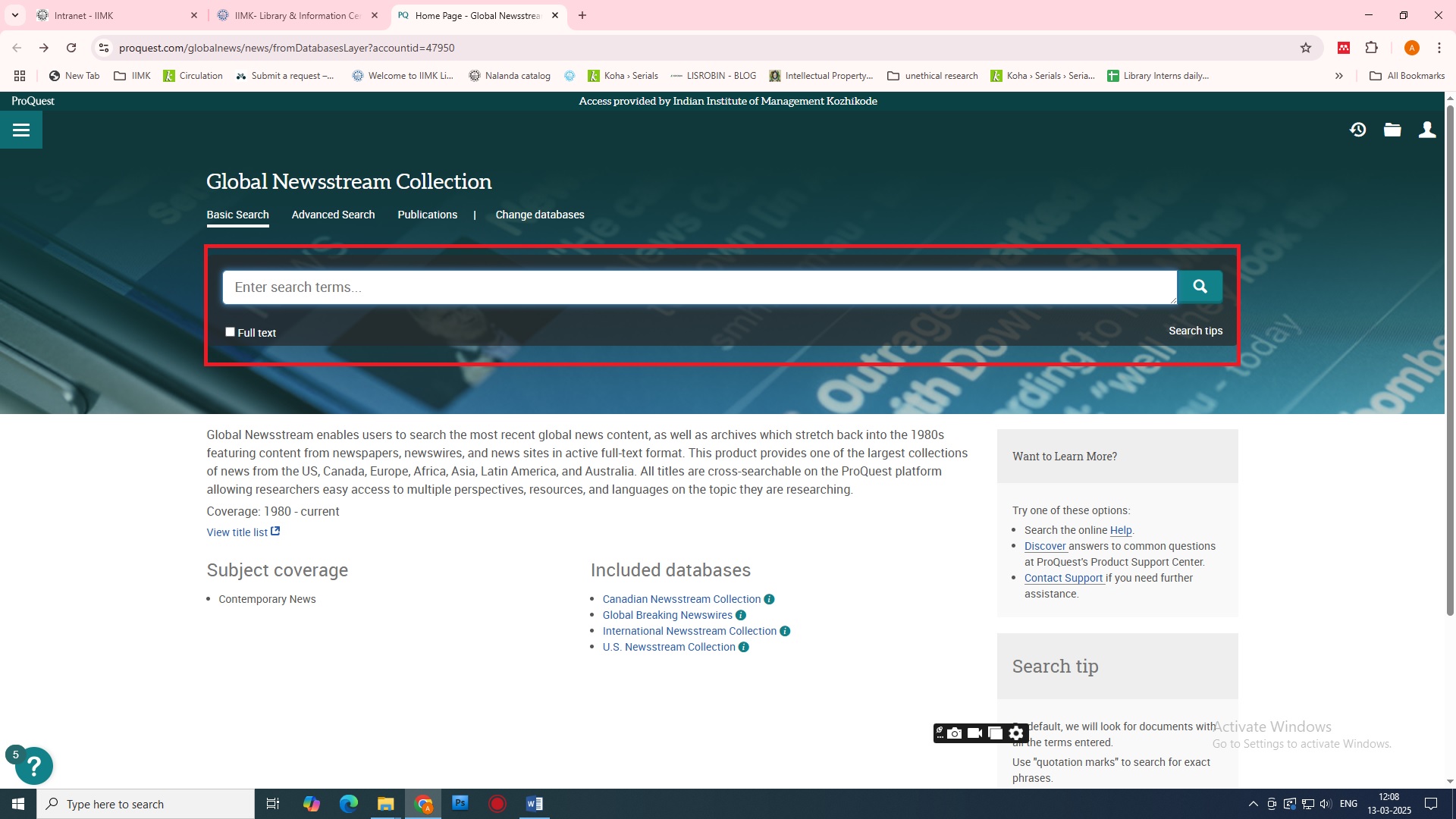Viewport: 1456px width, 819px height.
Task: Click info icon beside U.S. Newsstream Collection
Action: (x=744, y=647)
